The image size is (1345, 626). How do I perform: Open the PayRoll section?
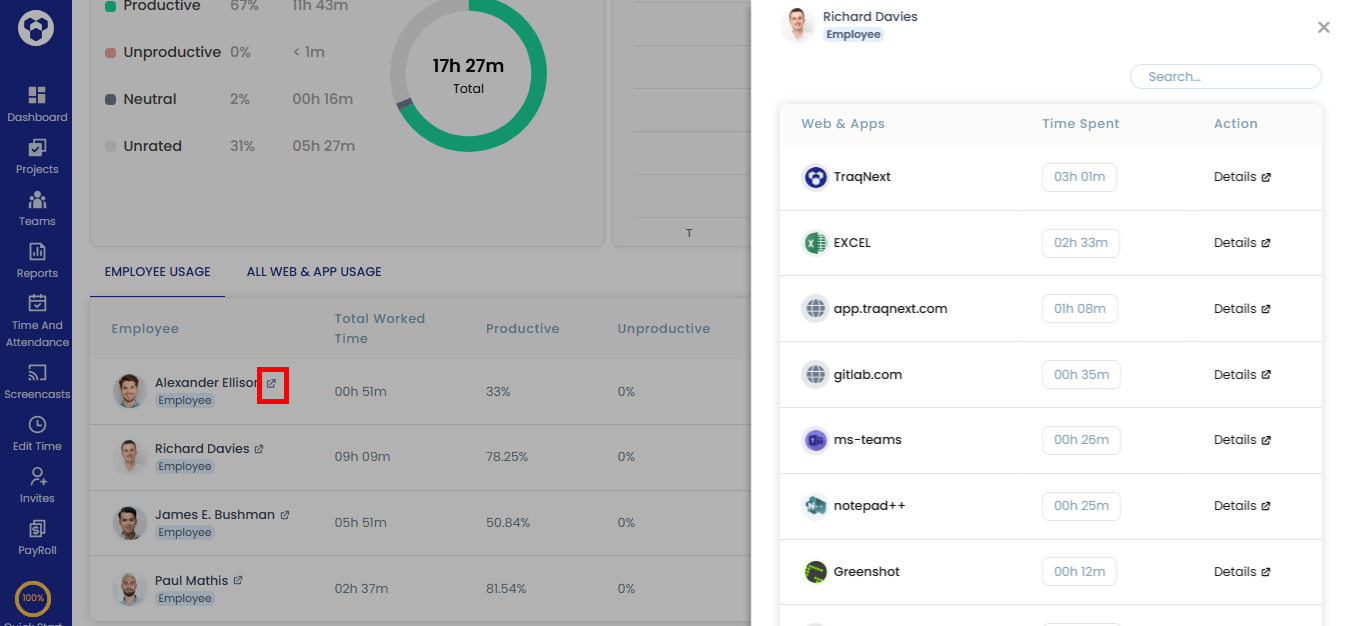click(37, 537)
